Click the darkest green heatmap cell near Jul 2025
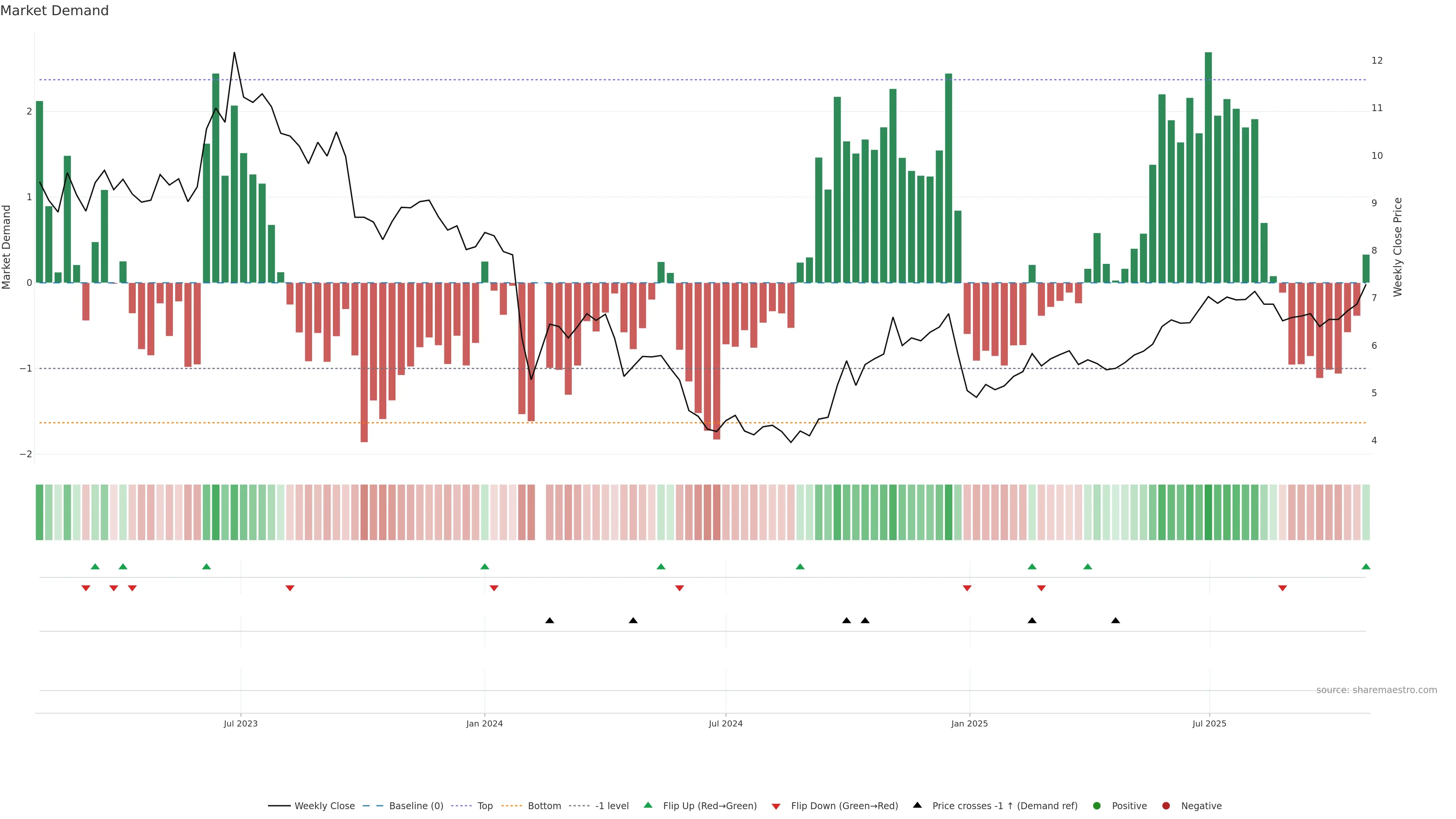The image size is (1456, 819). [1208, 512]
